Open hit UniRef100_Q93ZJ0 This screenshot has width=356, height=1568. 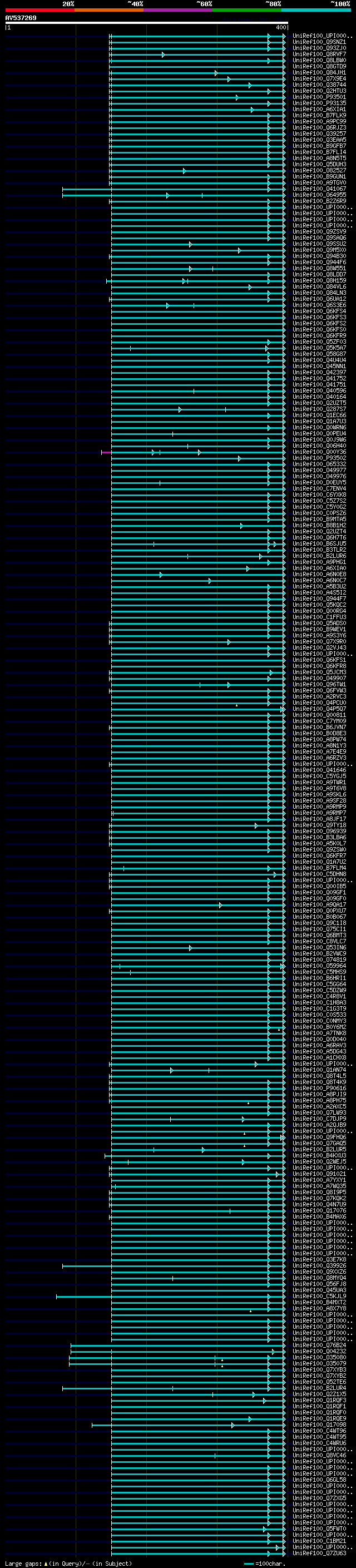click(319, 48)
